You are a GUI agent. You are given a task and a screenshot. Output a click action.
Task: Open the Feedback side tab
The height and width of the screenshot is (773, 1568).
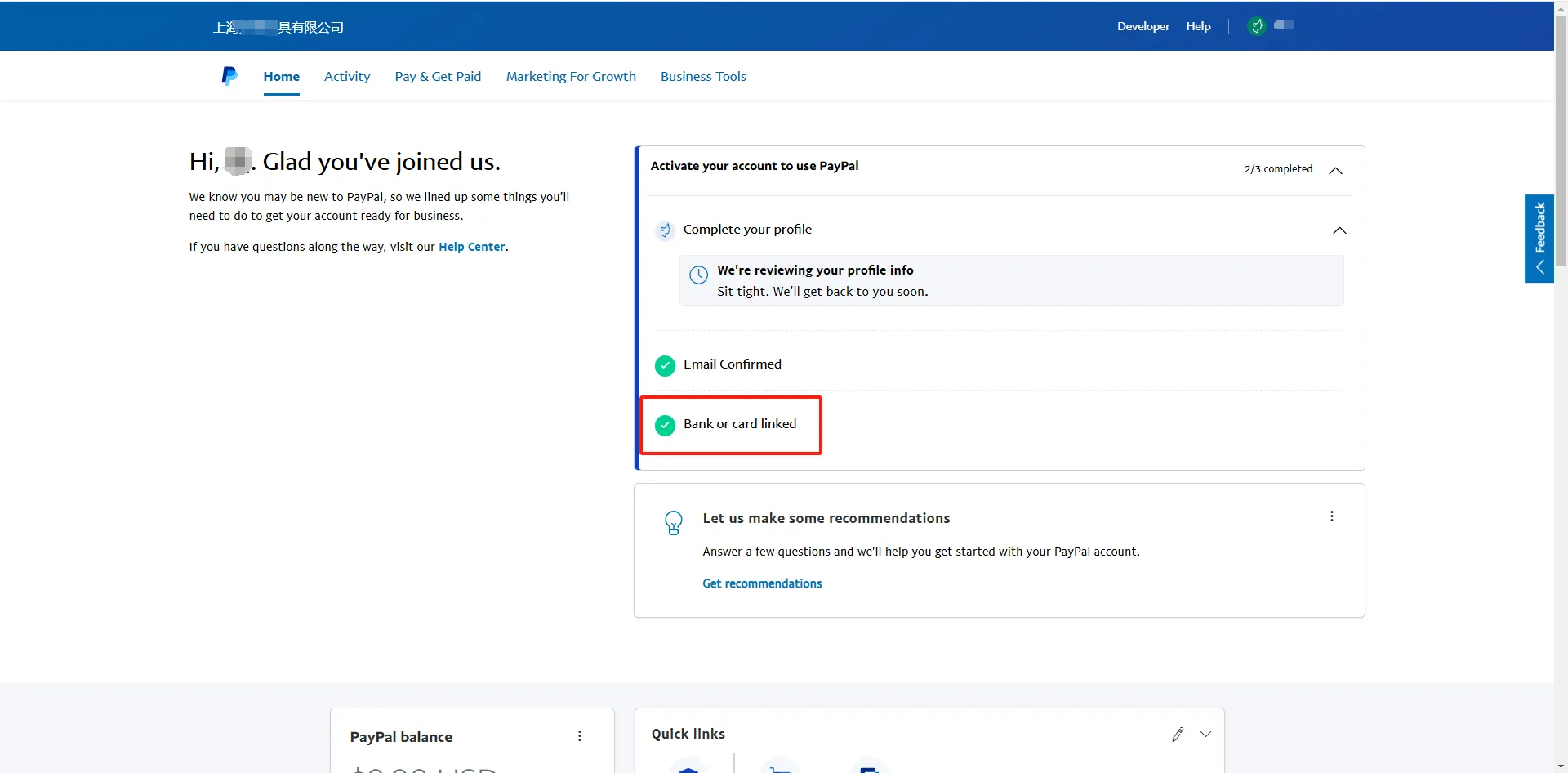point(1539,239)
